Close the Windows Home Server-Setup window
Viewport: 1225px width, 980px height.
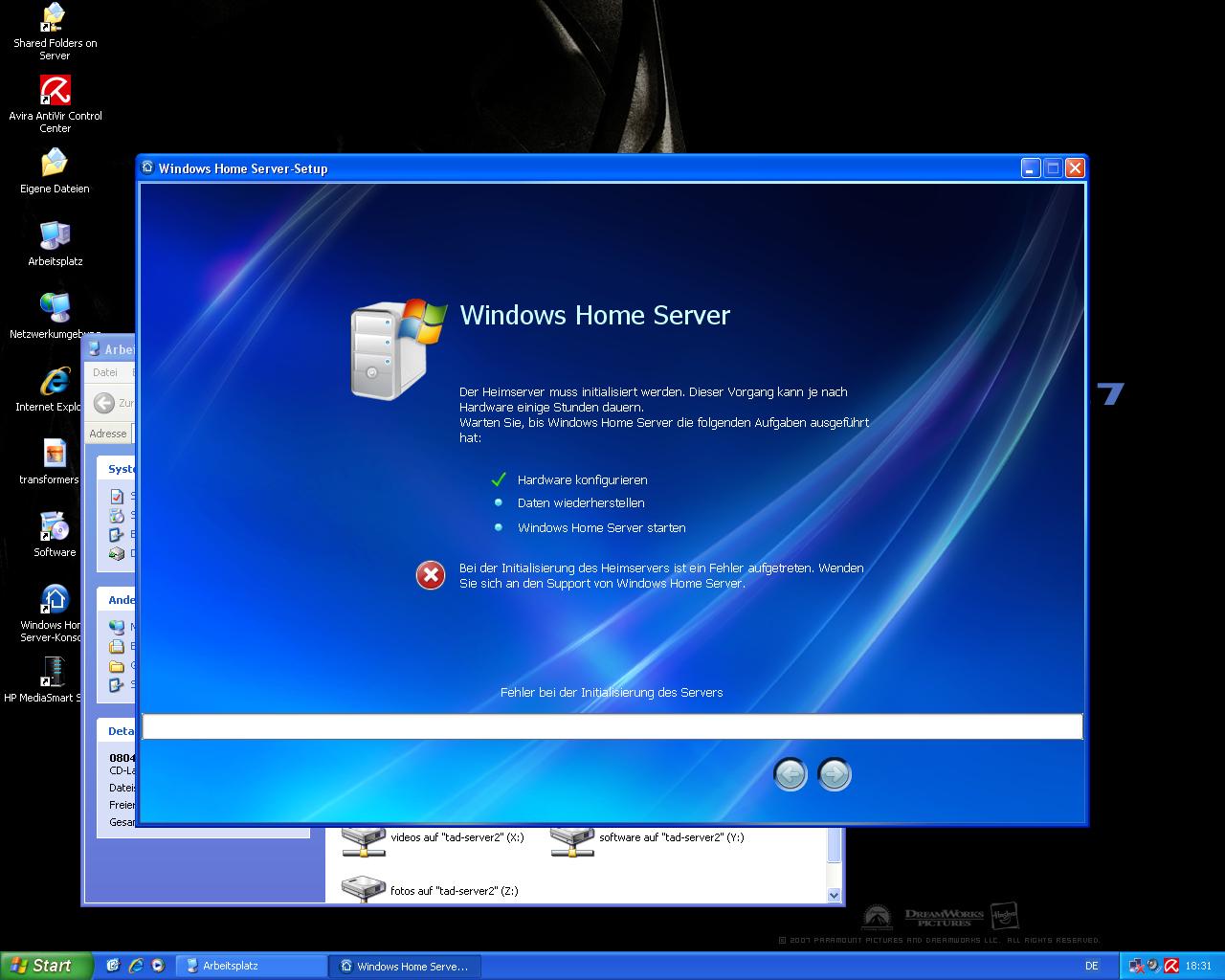click(1075, 168)
